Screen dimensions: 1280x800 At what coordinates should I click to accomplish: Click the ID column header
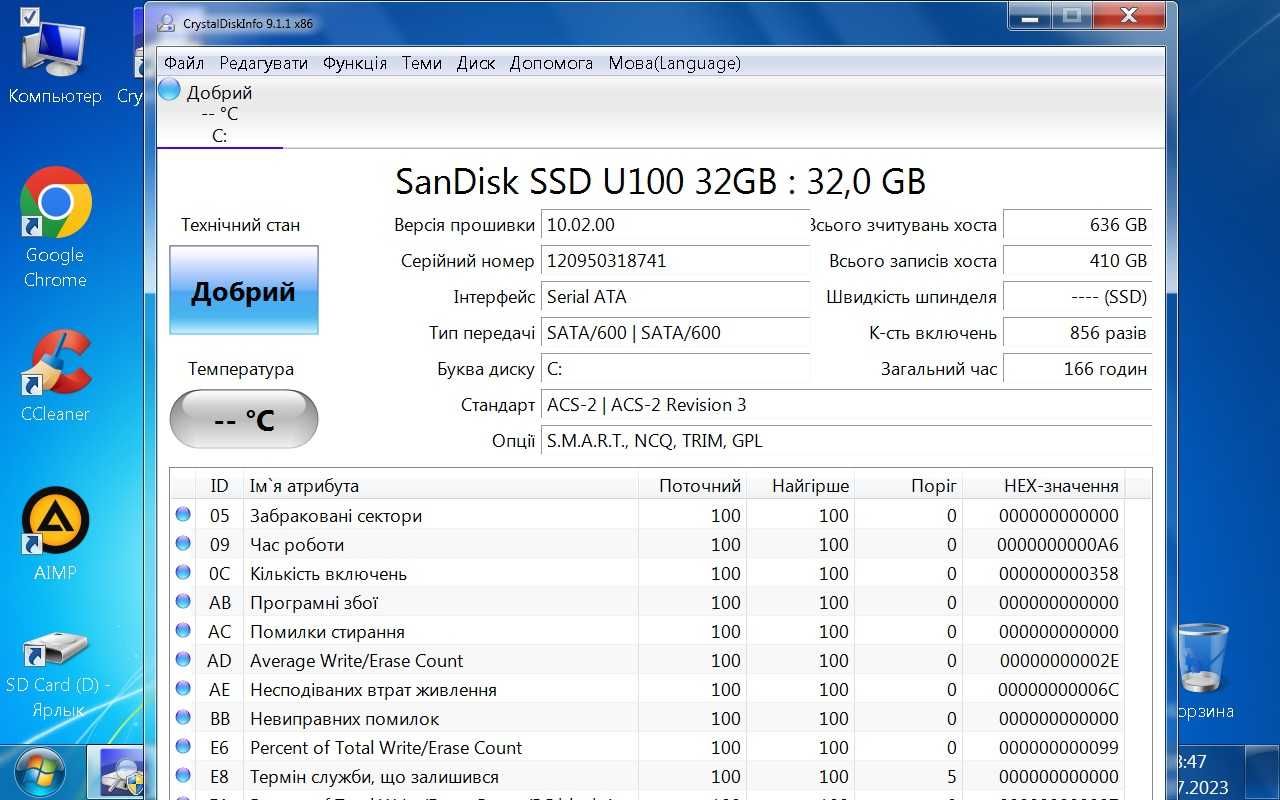pos(219,486)
